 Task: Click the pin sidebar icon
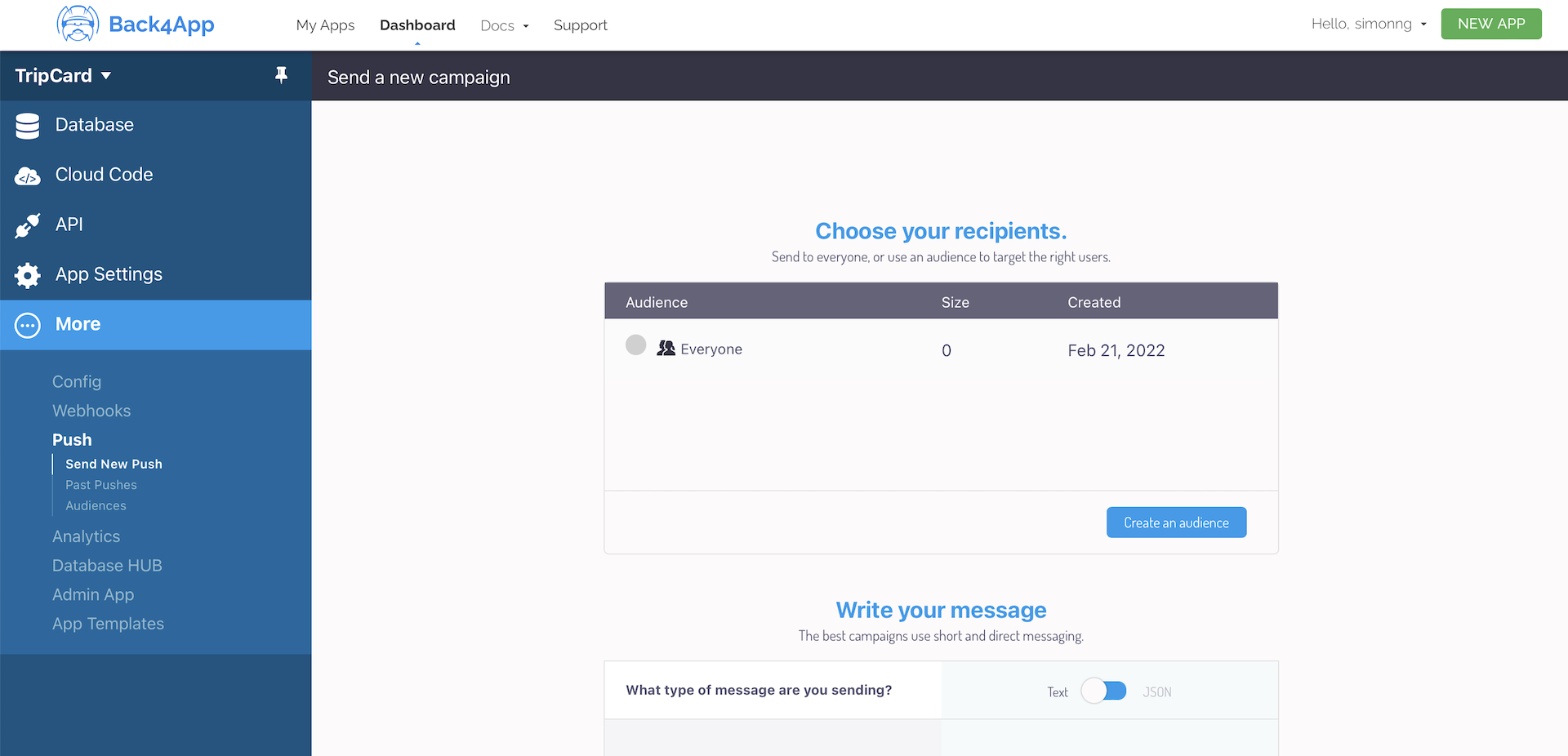click(x=281, y=75)
